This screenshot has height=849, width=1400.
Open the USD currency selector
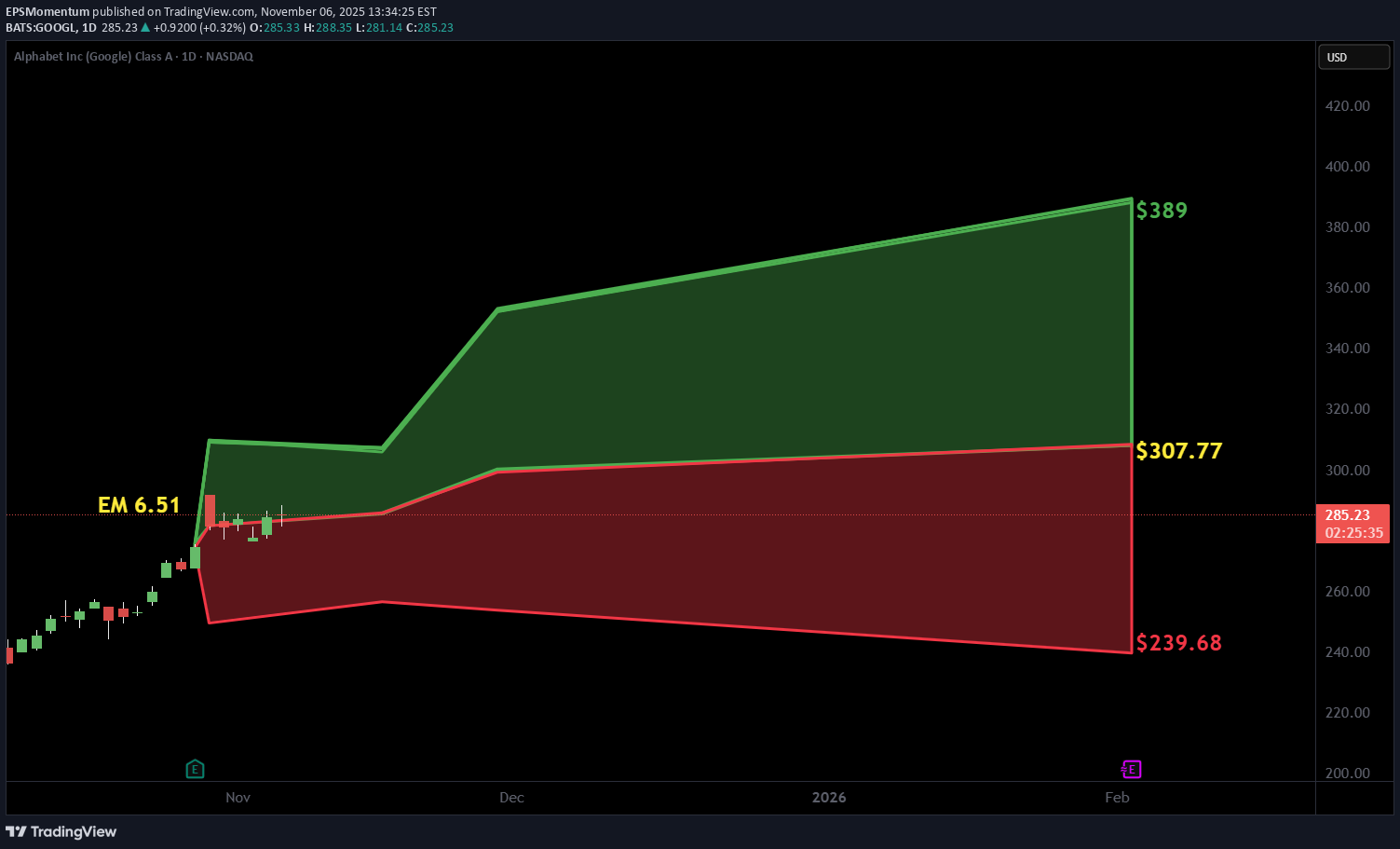click(1353, 57)
